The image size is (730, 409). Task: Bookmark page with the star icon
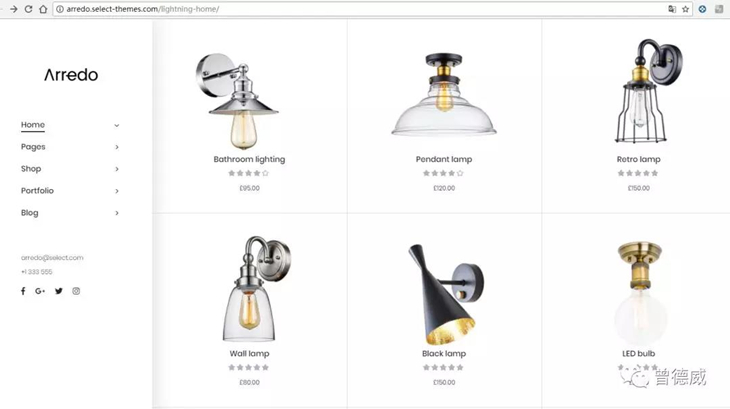[x=685, y=9]
